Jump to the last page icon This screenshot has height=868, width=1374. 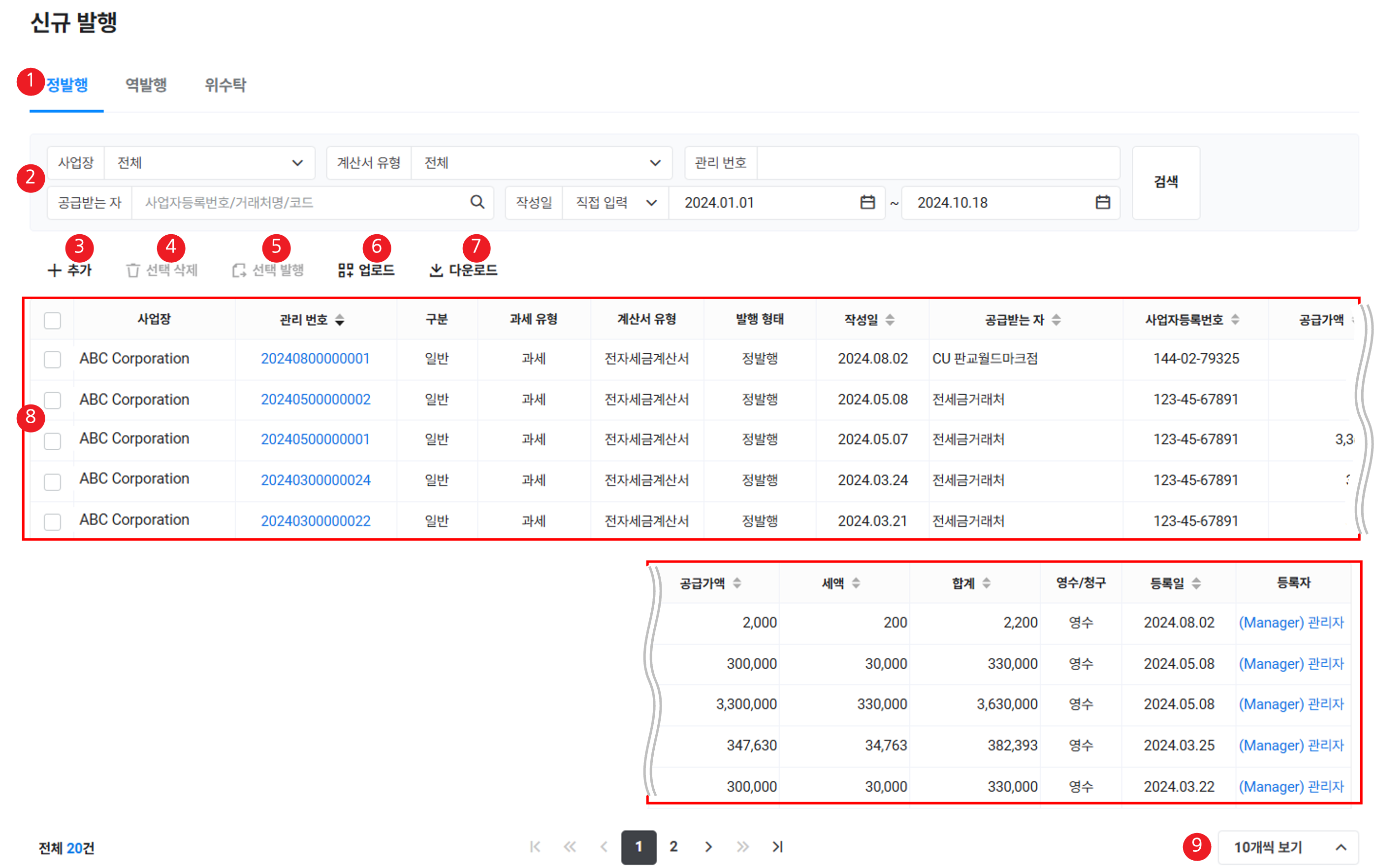(x=777, y=847)
